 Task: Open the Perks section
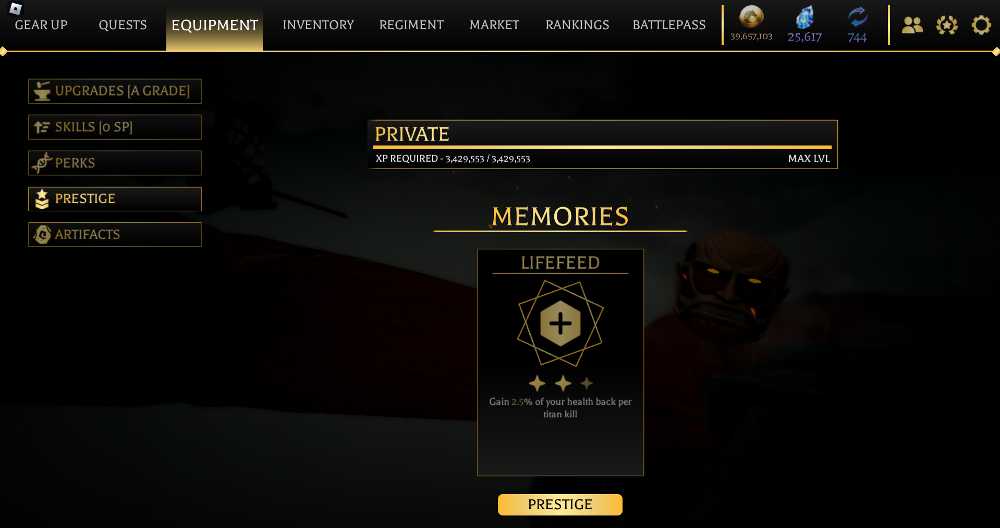115,163
